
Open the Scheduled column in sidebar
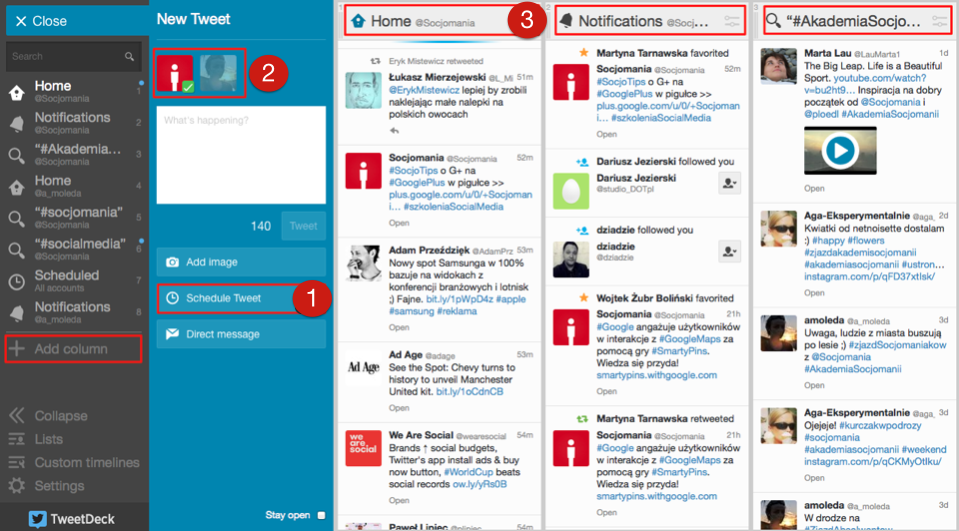point(73,281)
